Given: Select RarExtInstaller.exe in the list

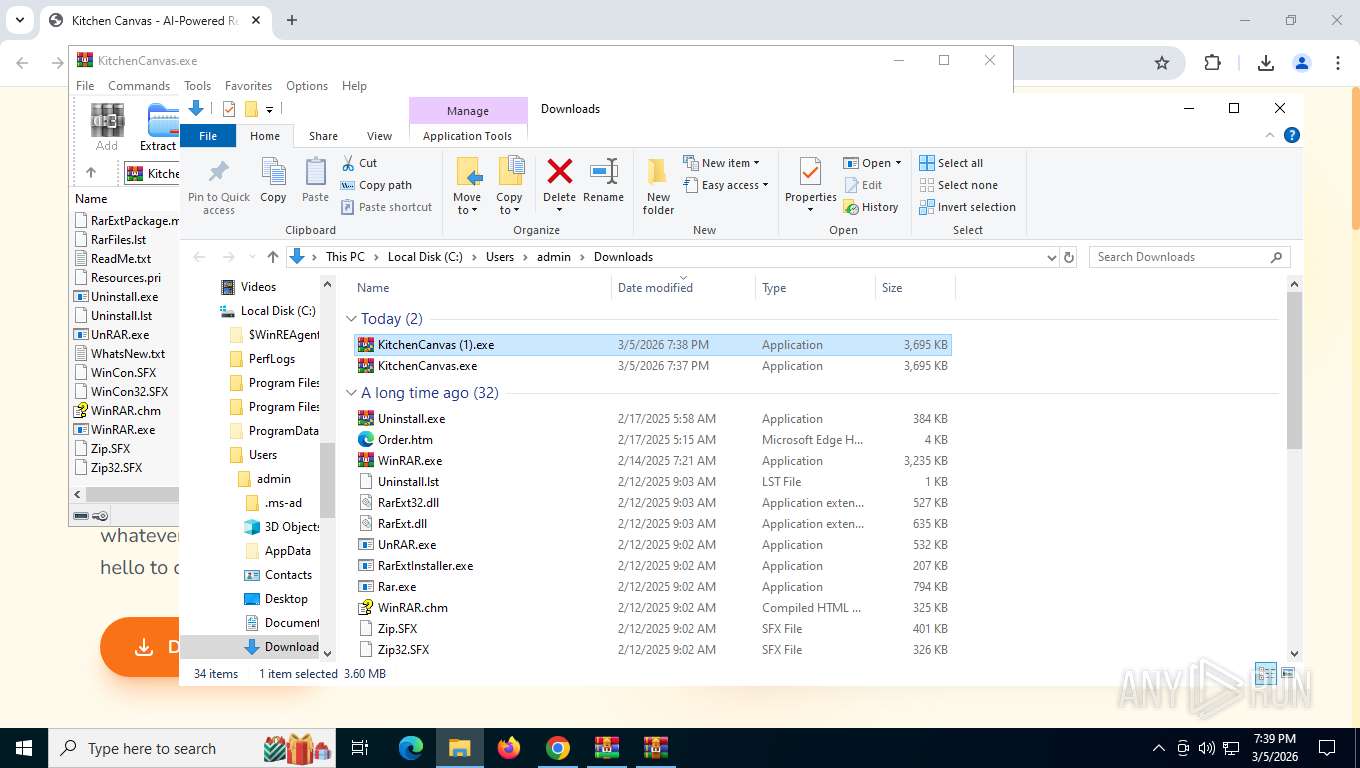Looking at the screenshot, I should click(x=653, y=566).
